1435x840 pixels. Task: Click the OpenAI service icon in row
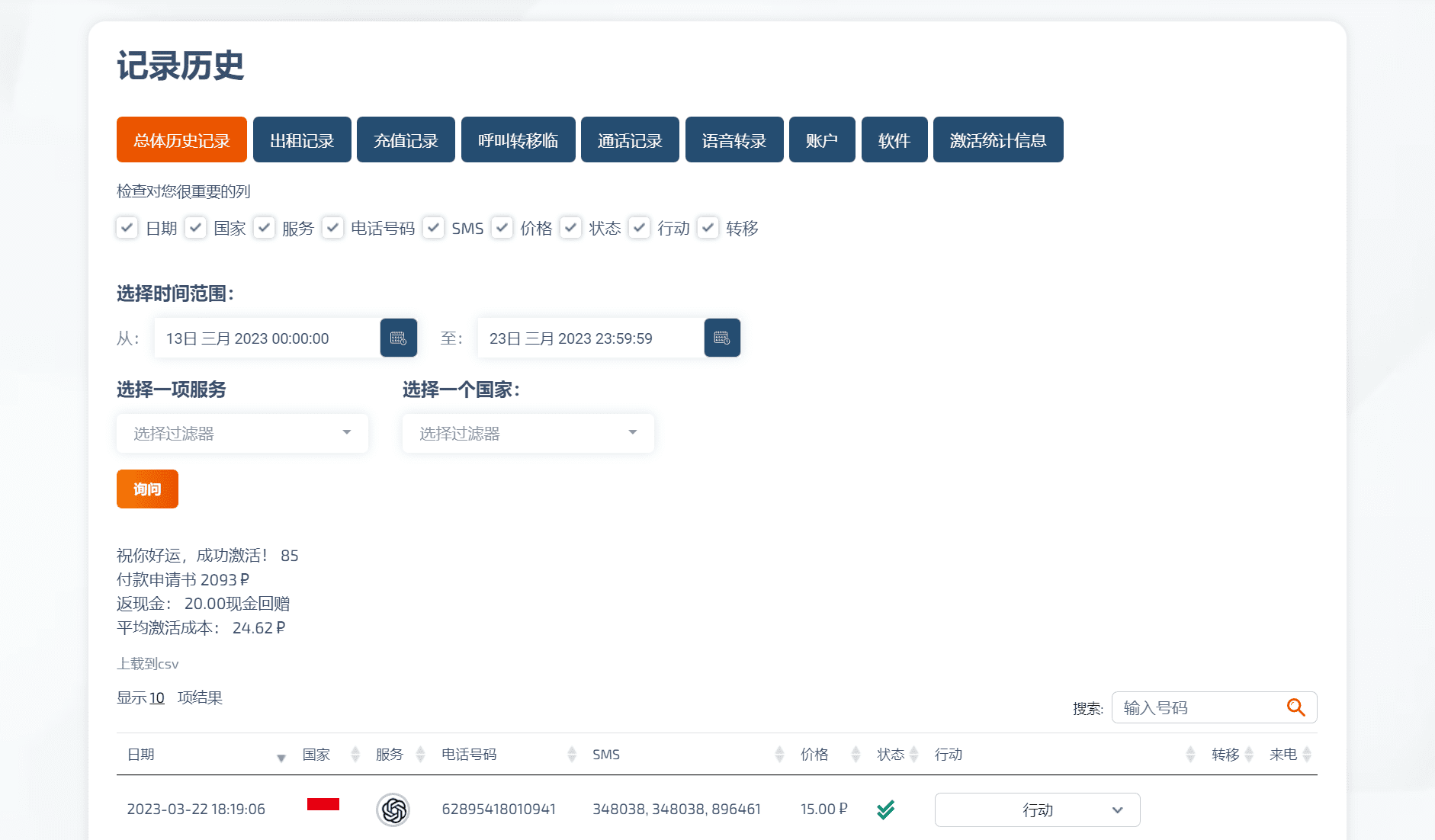tap(393, 810)
